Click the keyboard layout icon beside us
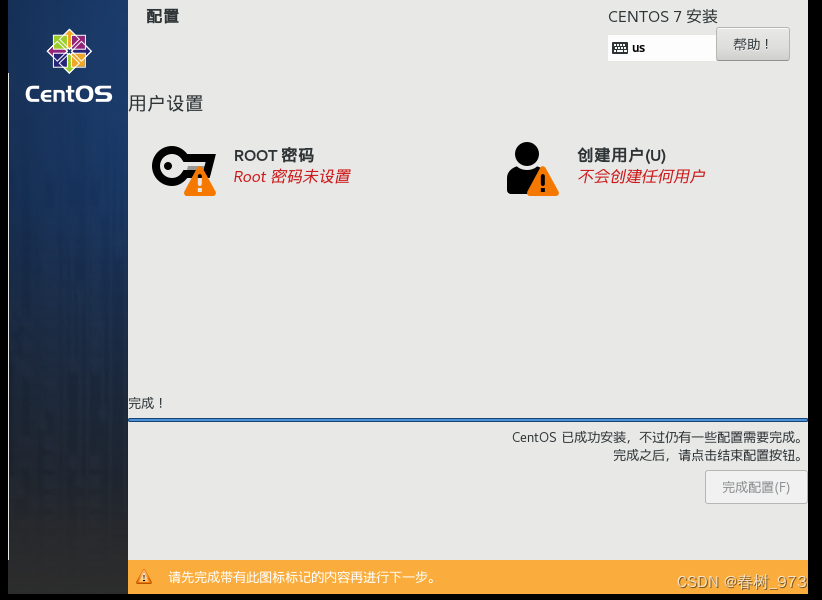This screenshot has height=600, width=822. click(x=620, y=48)
